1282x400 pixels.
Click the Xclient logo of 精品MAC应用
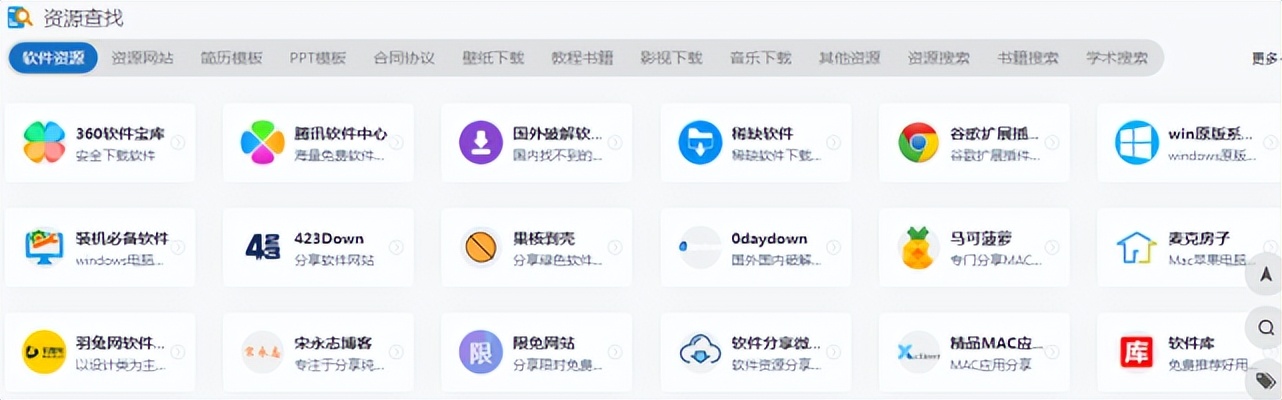(x=918, y=353)
